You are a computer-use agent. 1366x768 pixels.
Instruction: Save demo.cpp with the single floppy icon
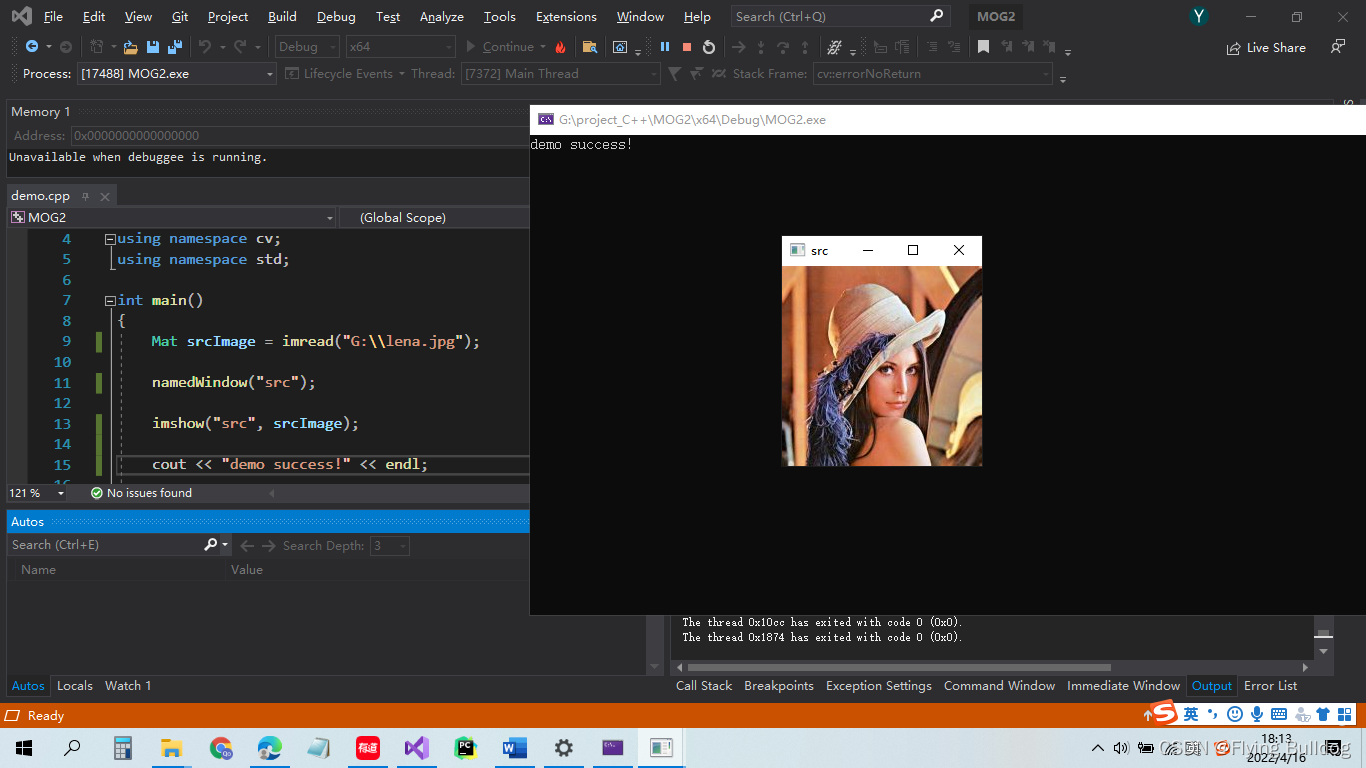(x=153, y=47)
